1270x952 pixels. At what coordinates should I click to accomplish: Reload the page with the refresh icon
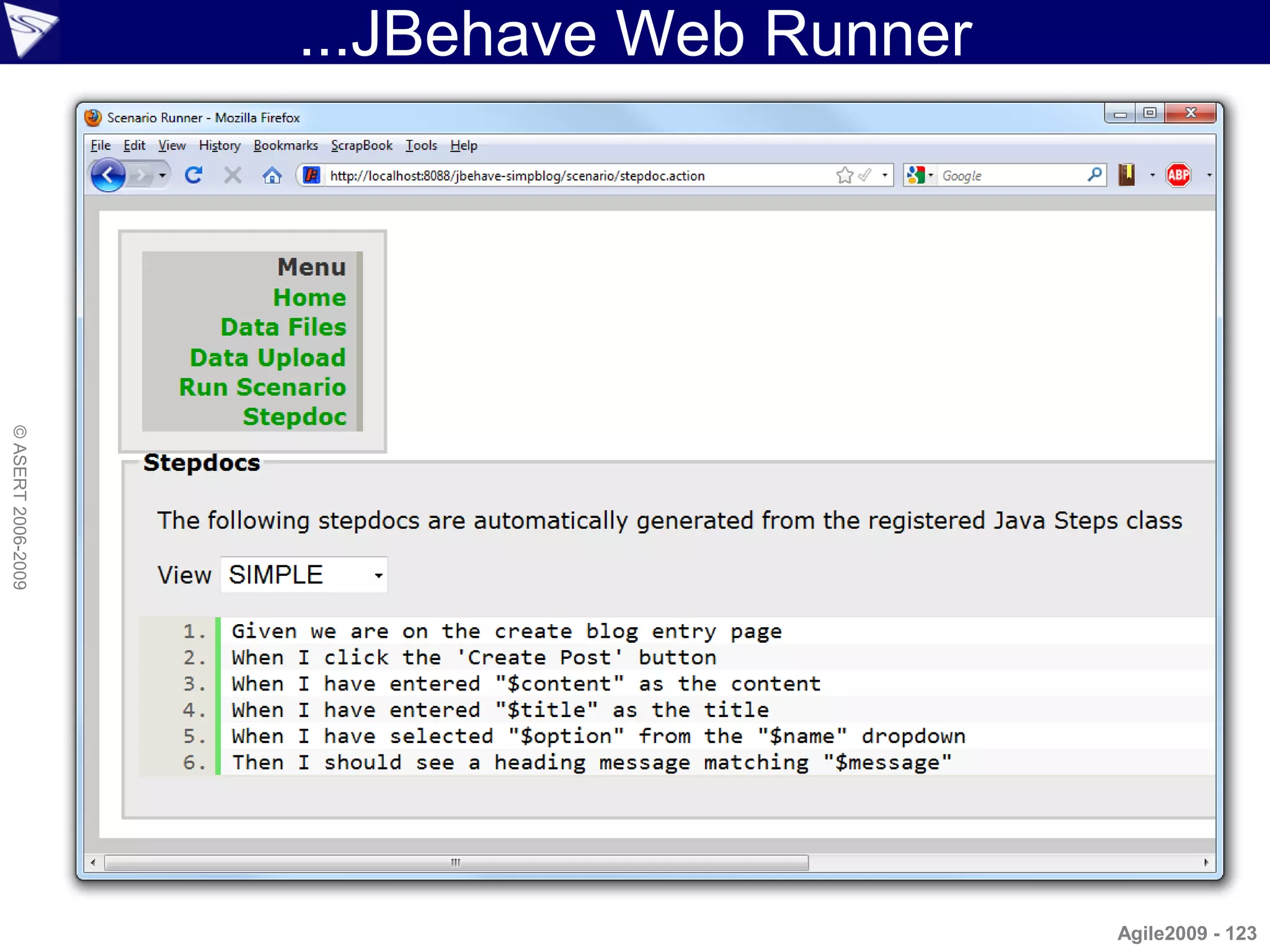(x=194, y=175)
